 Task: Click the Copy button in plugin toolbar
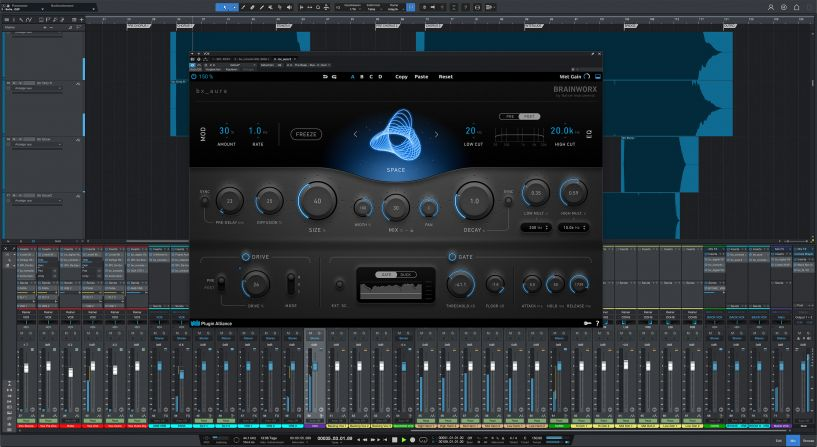coord(401,77)
